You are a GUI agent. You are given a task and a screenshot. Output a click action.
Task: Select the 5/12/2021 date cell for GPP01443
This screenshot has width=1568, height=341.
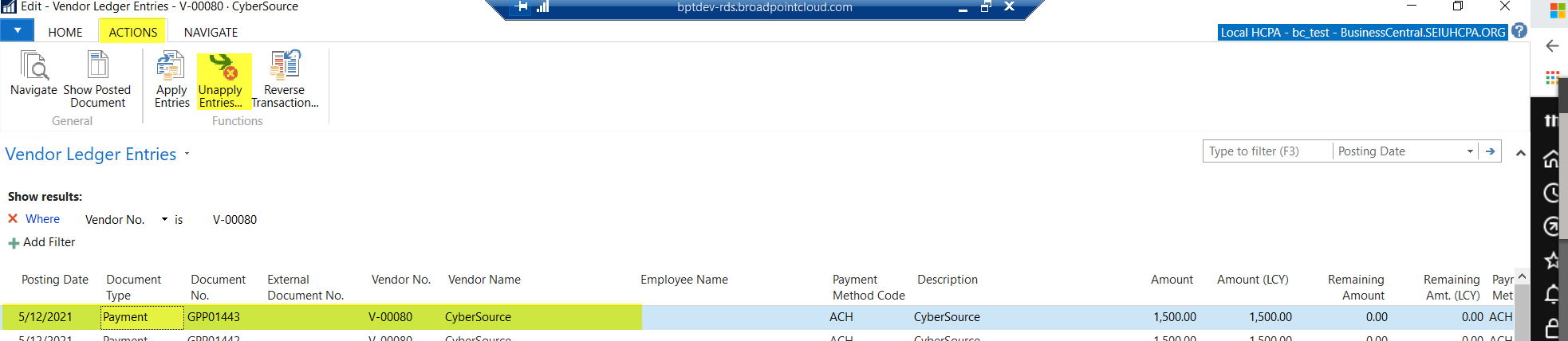click(x=45, y=317)
